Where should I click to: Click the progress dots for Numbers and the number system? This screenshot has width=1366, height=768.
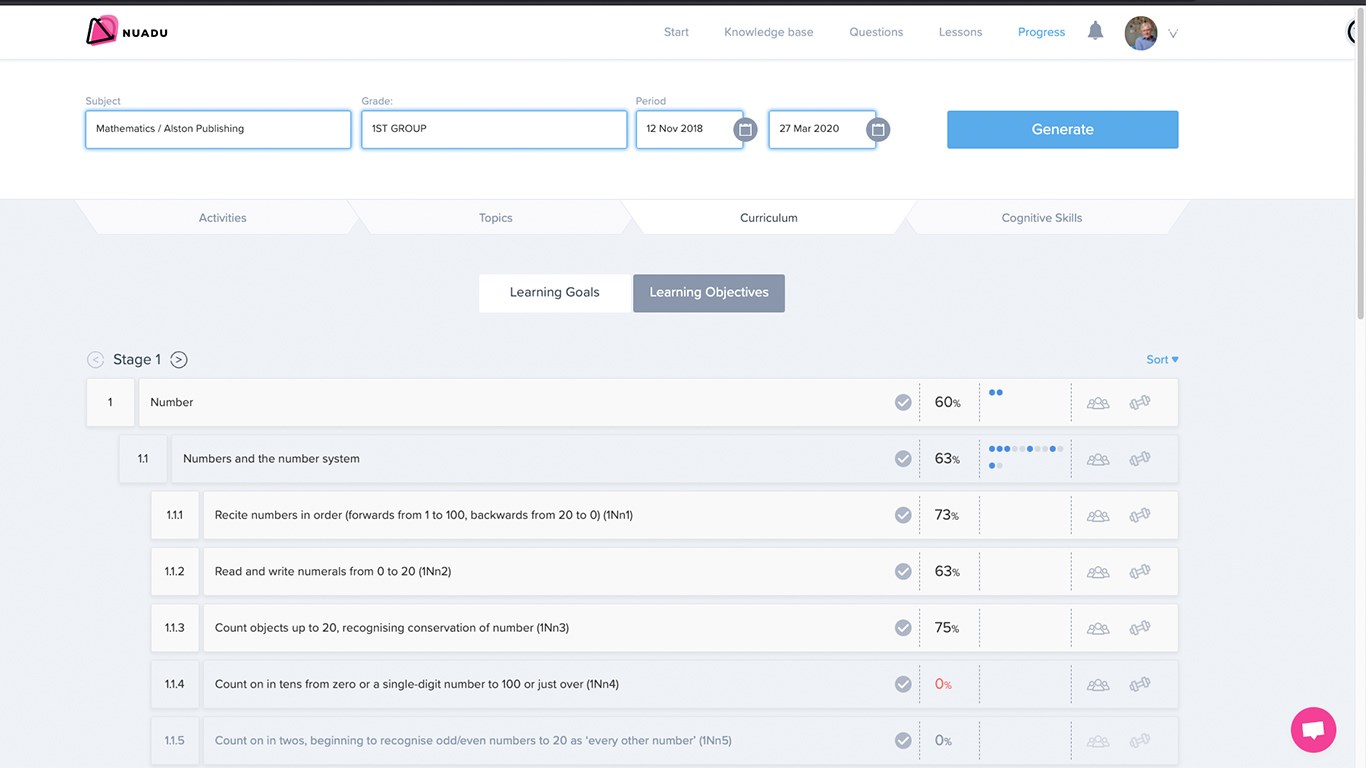[1026, 458]
